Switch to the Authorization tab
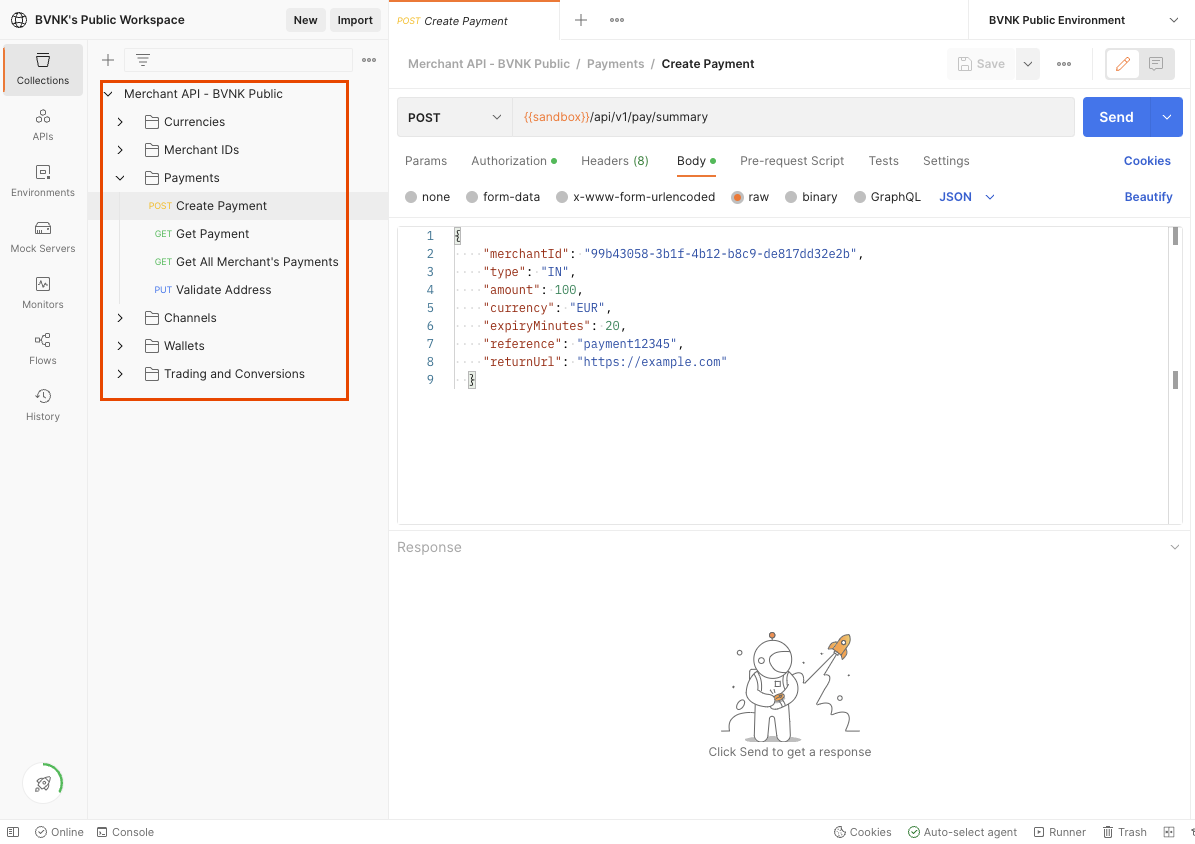Image resolution: width=1195 pixels, height=844 pixels. 514,161
